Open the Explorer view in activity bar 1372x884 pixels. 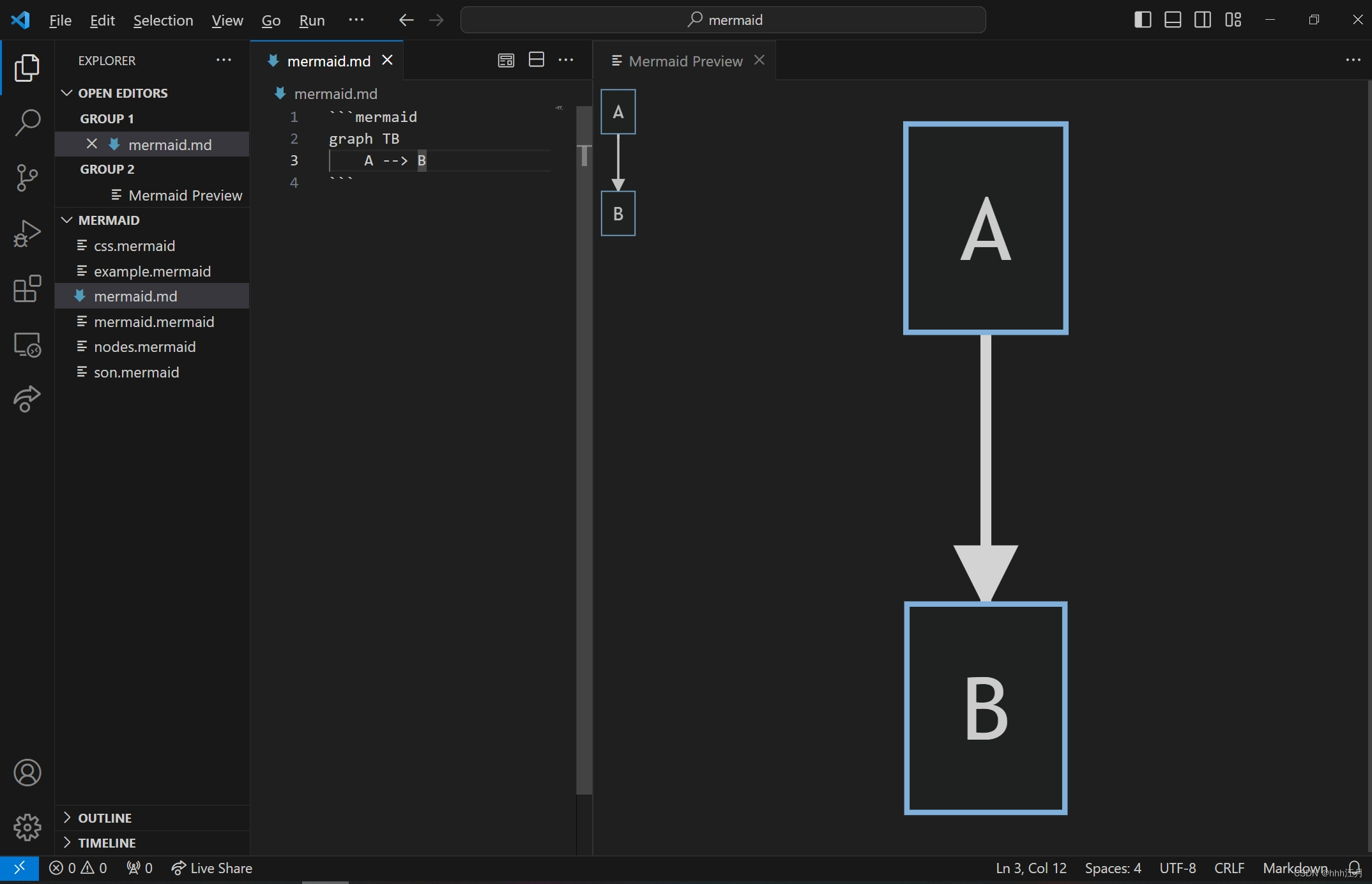pyautogui.click(x=27, y=68)
